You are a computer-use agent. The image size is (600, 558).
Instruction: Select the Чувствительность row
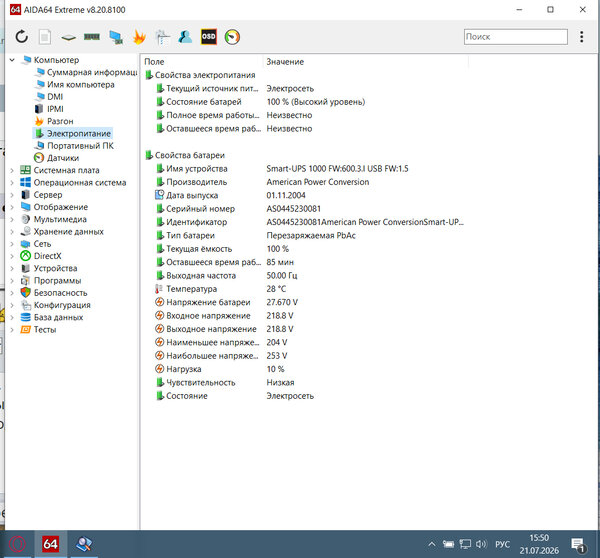click(225, 383)
